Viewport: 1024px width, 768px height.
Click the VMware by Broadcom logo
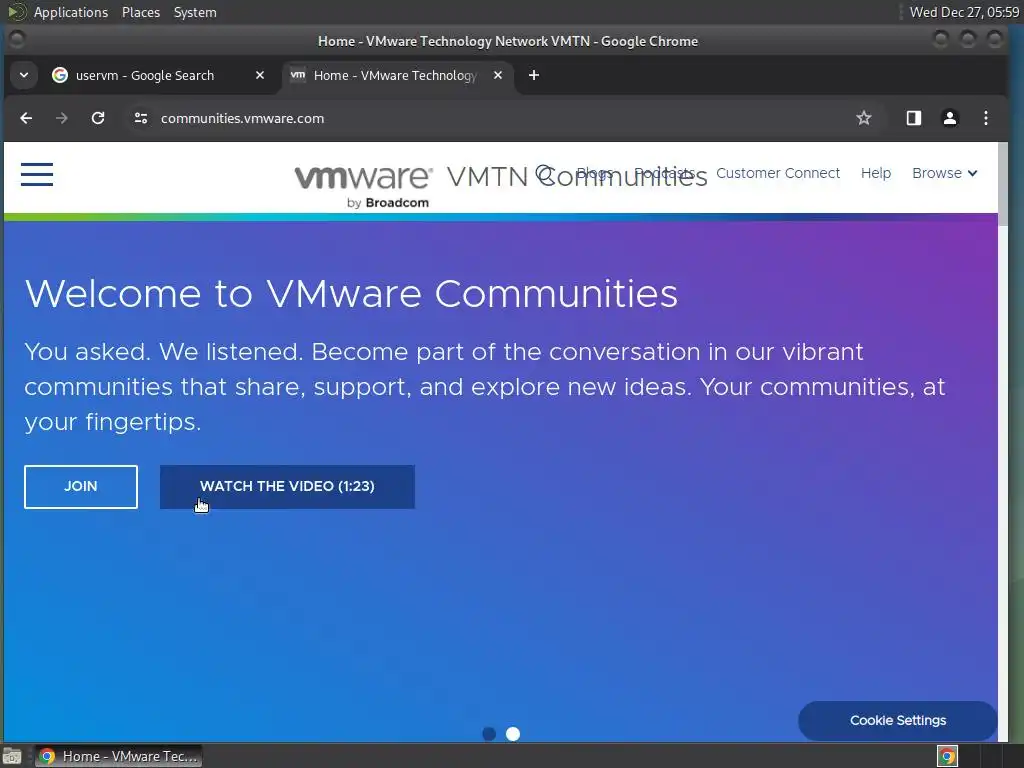point(362,185)
